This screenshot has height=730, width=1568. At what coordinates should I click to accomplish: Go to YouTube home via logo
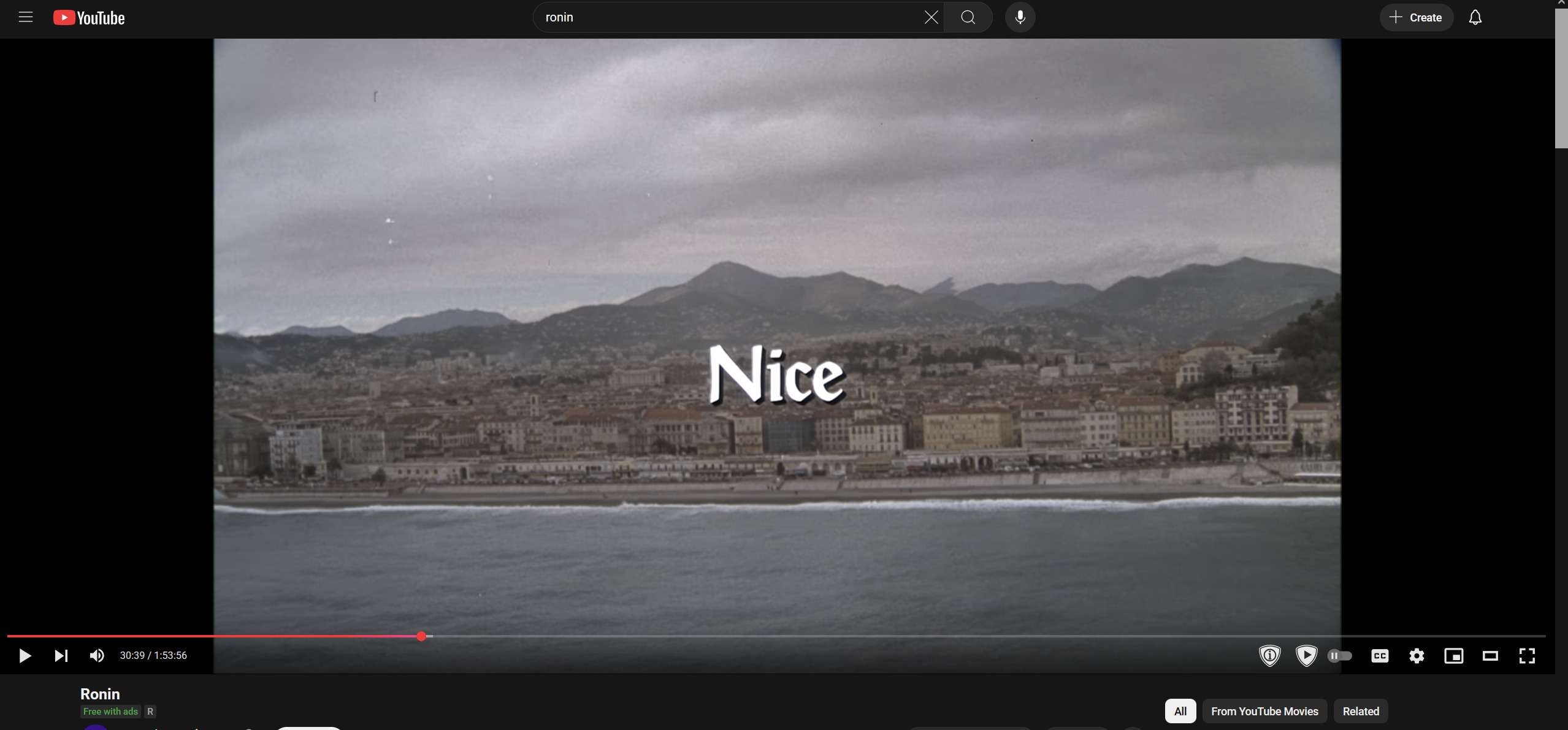point(89,18)
